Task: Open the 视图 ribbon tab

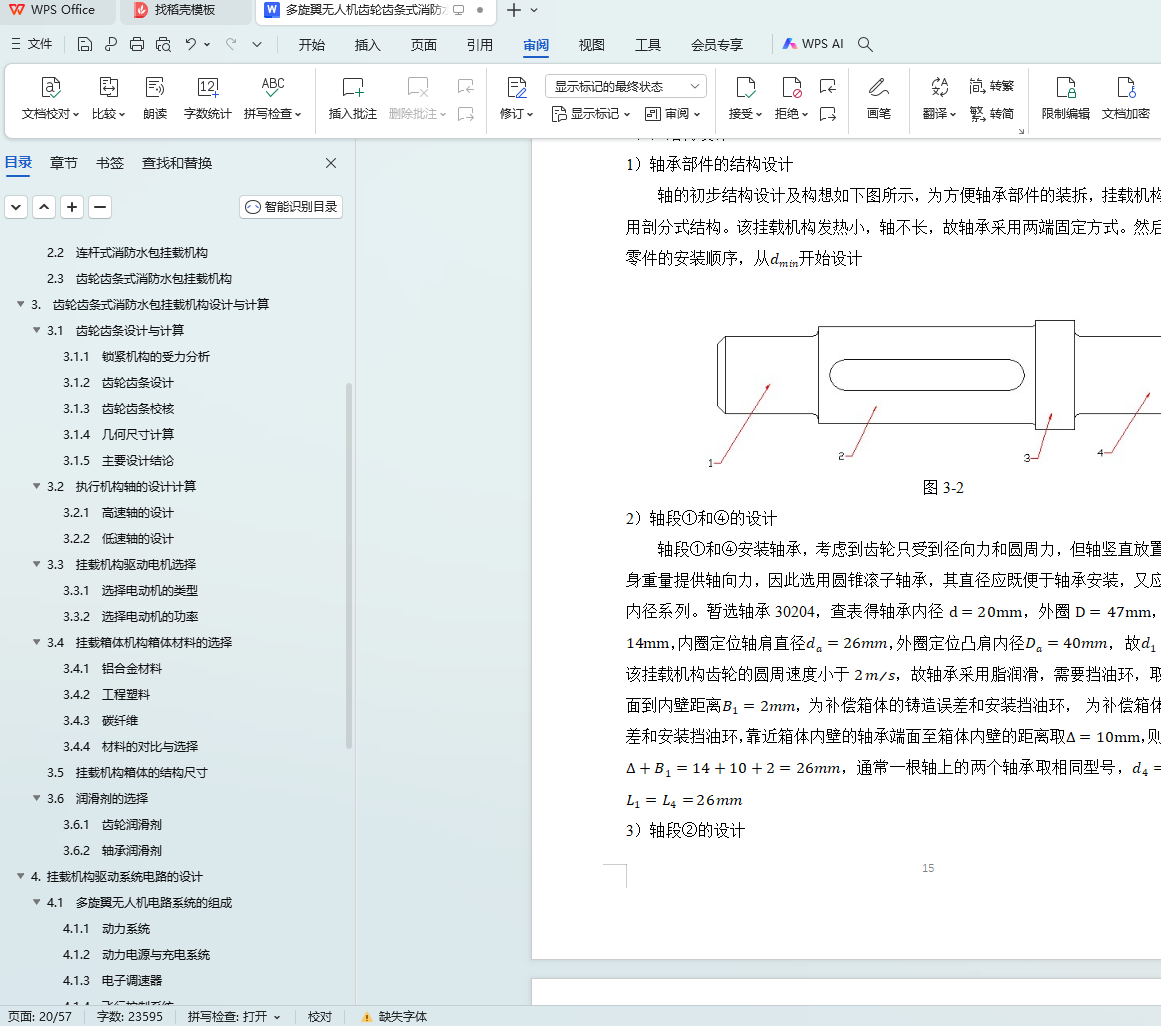Action: click(x=592, y=45)
